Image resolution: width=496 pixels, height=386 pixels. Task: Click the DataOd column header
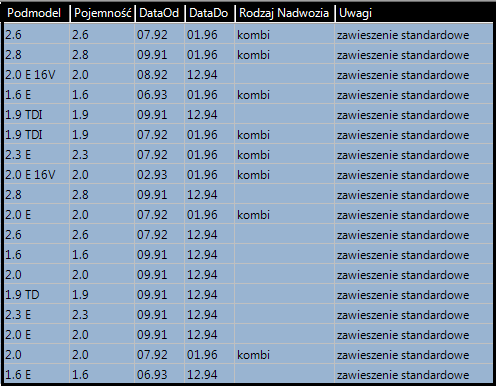point(160,13)
